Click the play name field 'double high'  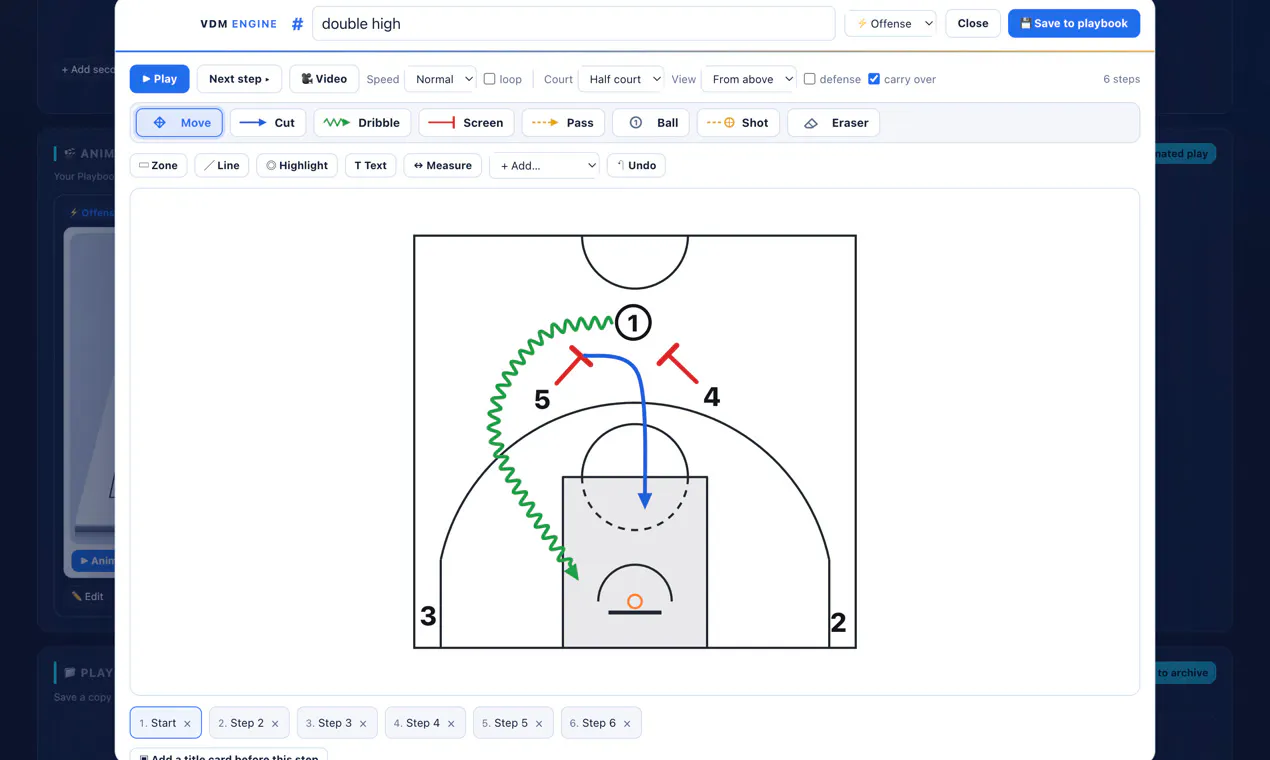click(x=573, y=23)
